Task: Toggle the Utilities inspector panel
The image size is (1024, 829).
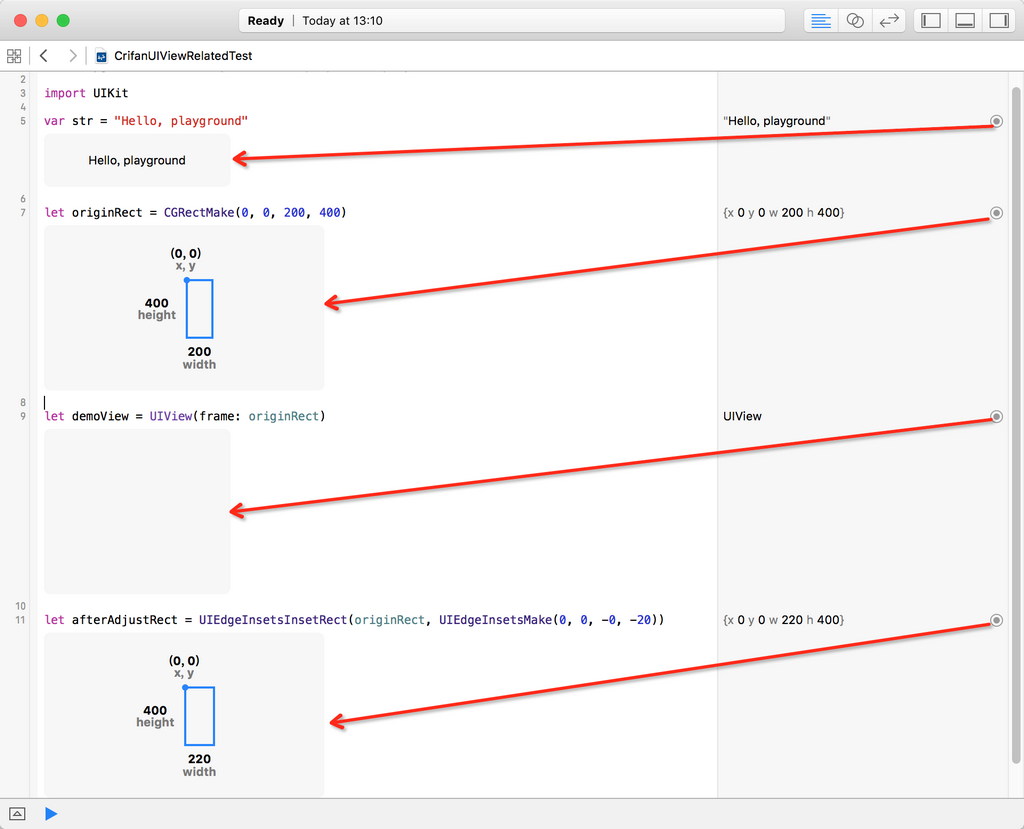Action: click(x=999, y=21)
